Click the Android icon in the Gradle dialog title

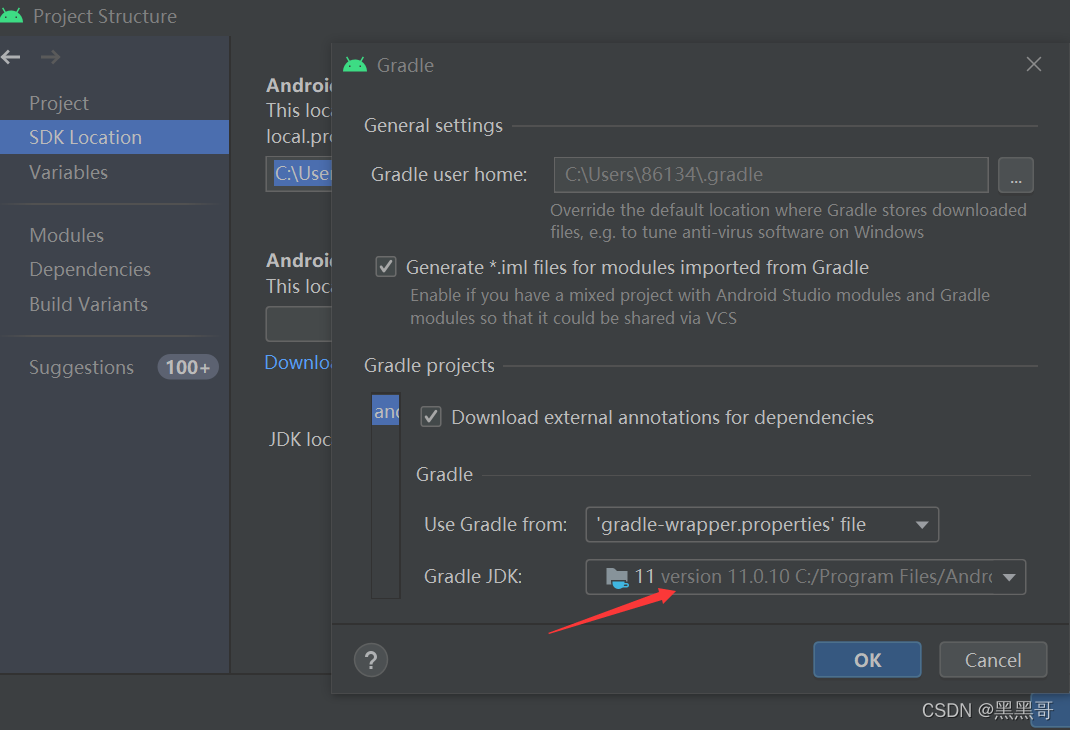(x=355, y=64)
